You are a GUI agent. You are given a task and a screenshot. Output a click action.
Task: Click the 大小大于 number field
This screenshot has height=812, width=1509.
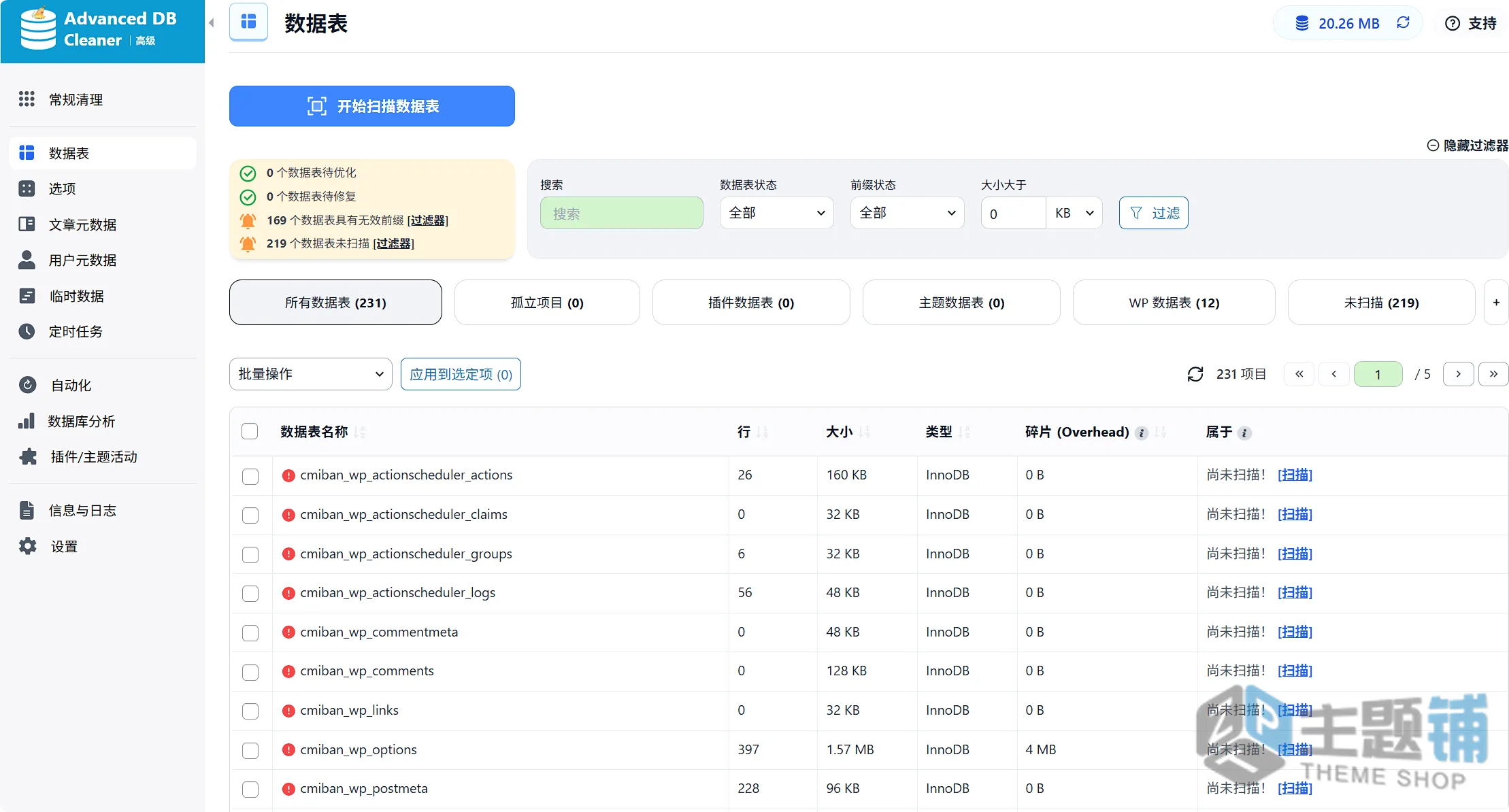1012,213
